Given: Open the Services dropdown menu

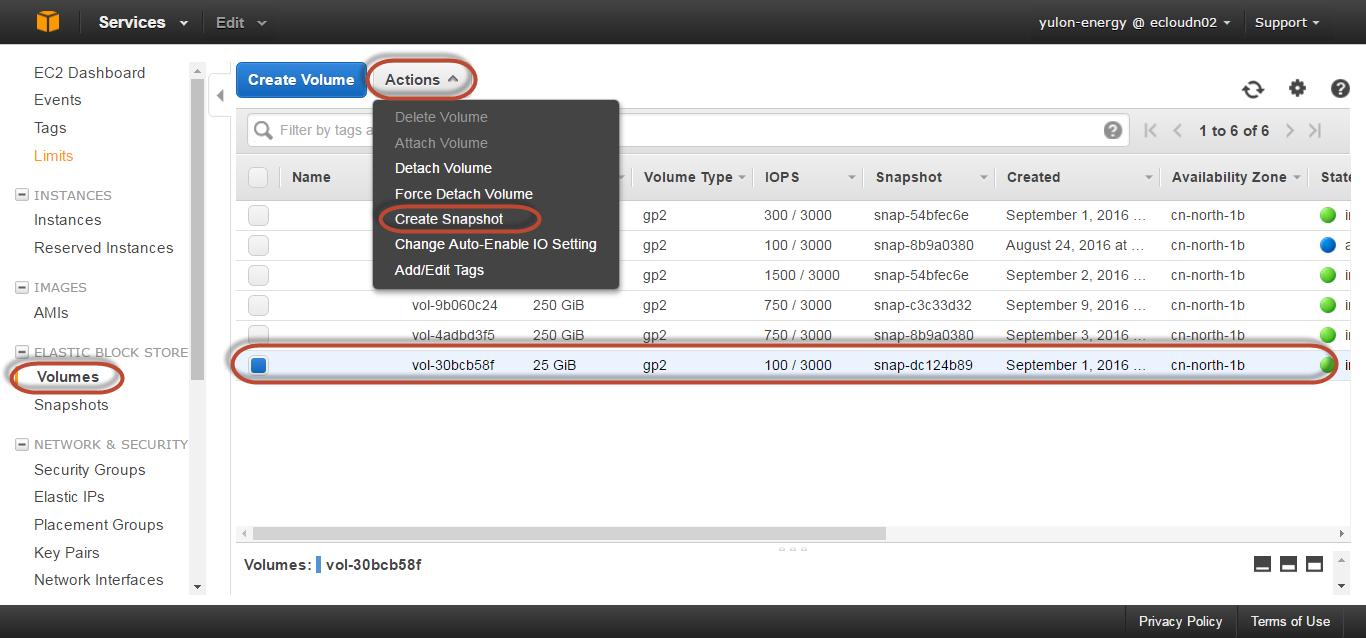Looking at the screenshot, I should coord(143,22).
